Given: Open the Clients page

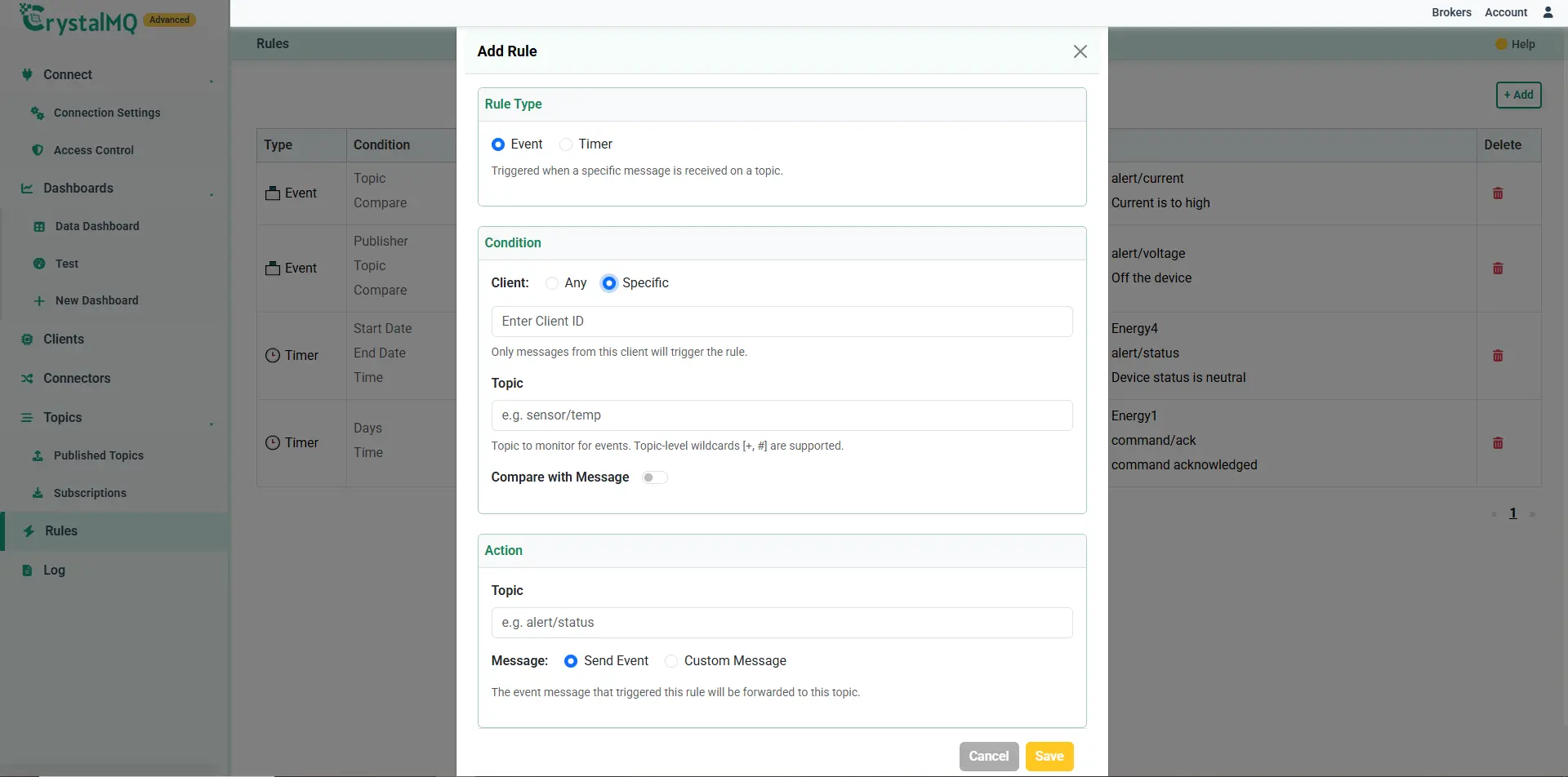Looking at the screenshot, I should [x=64, y=339].
